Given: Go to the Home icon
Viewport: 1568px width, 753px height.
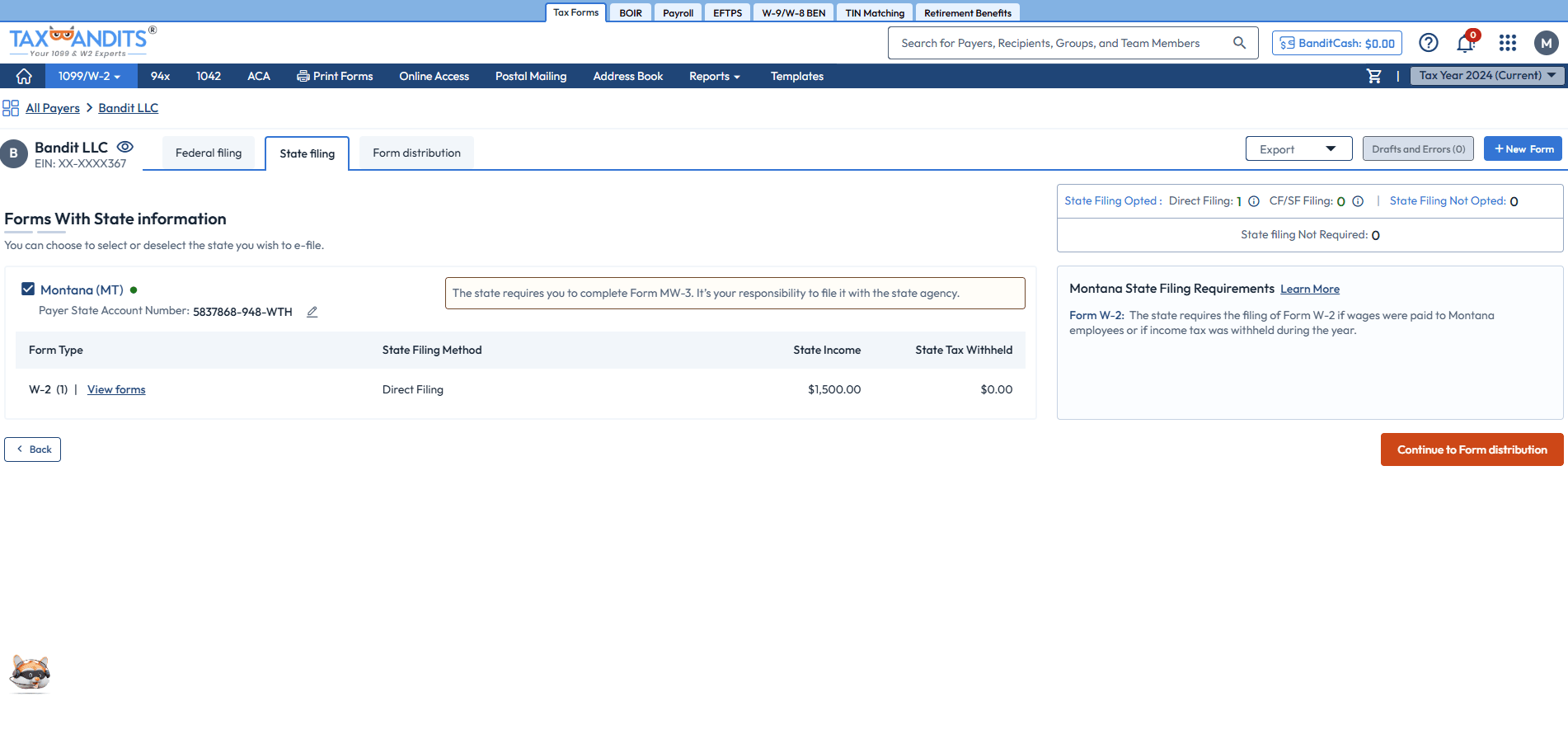Looking at the screenshot, I should (24, 76).
